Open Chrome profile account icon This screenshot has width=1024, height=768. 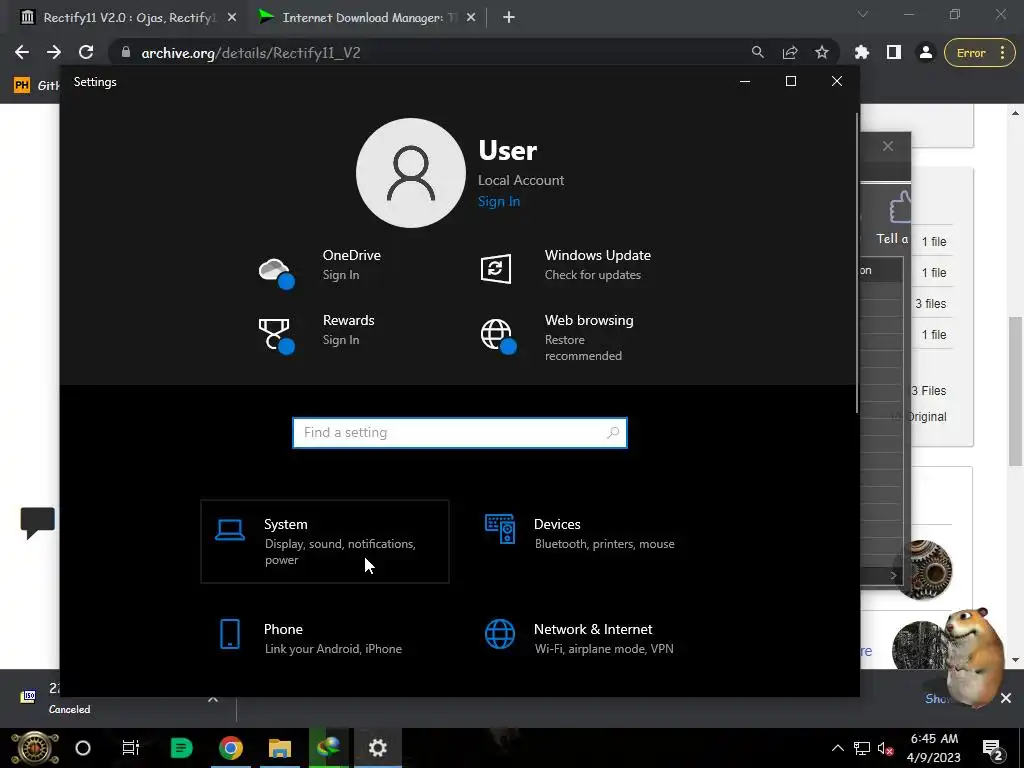925,52
